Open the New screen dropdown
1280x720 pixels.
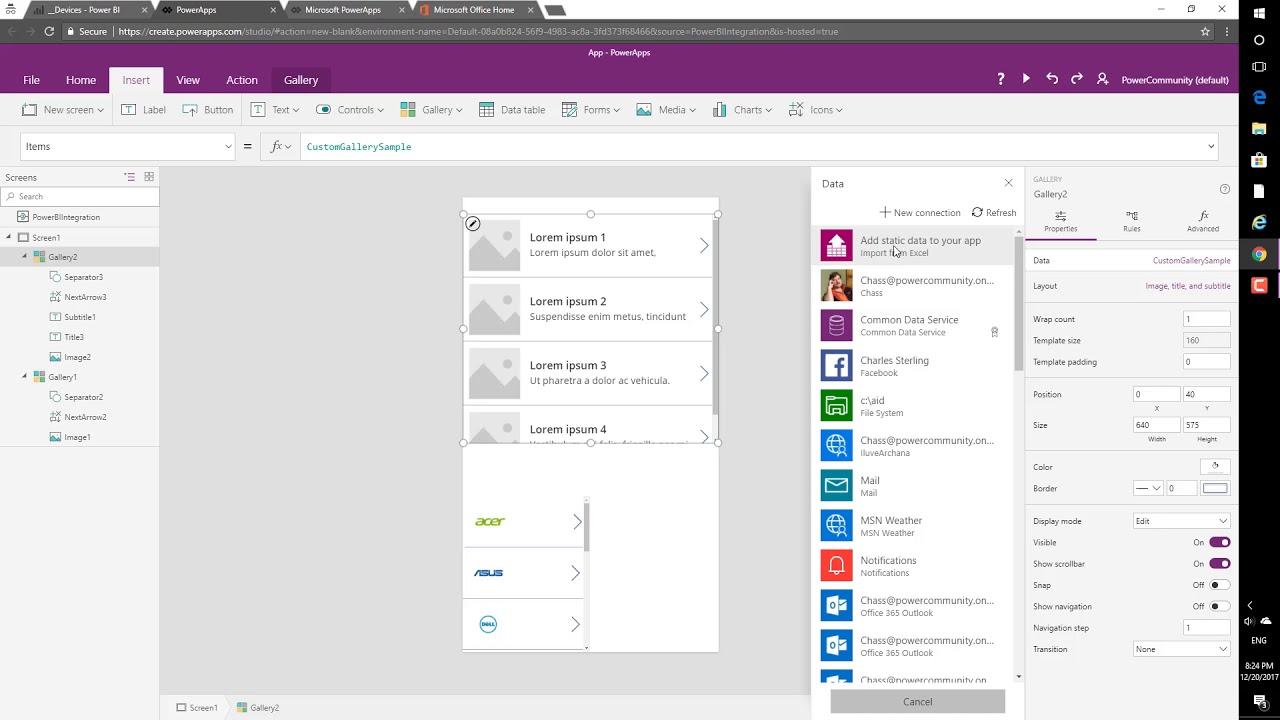point(63,110)
